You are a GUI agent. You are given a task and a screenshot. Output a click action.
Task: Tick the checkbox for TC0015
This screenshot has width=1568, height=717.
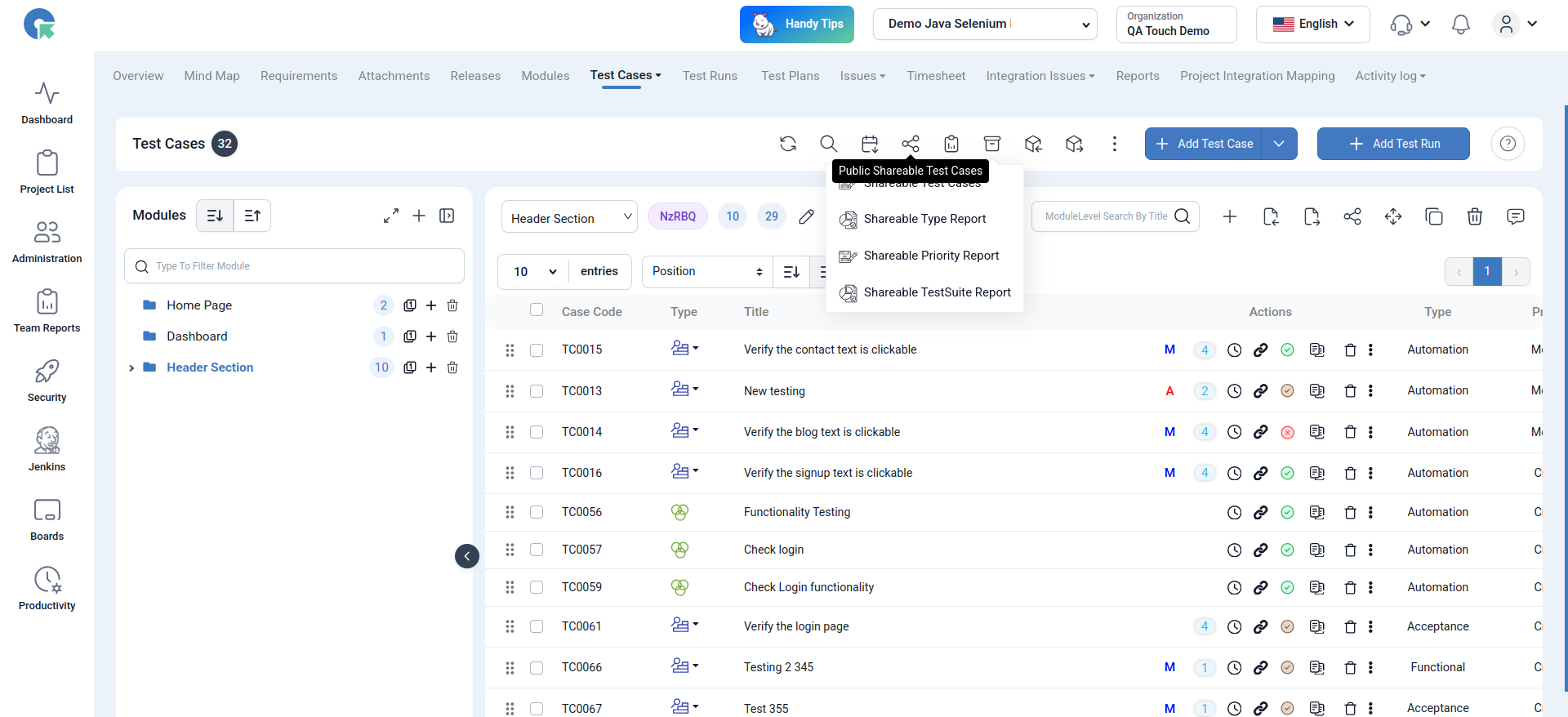coord(537,350)
